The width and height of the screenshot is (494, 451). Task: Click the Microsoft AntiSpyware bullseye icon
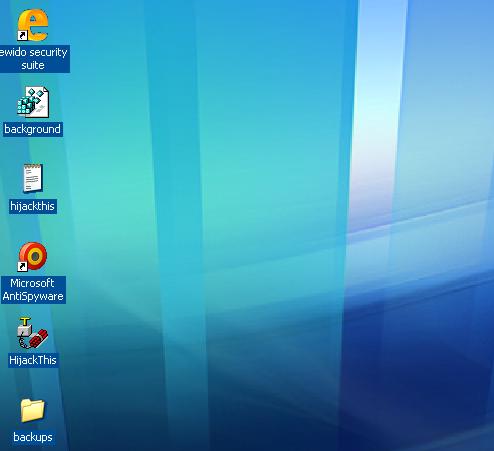(x=33, y=256)
